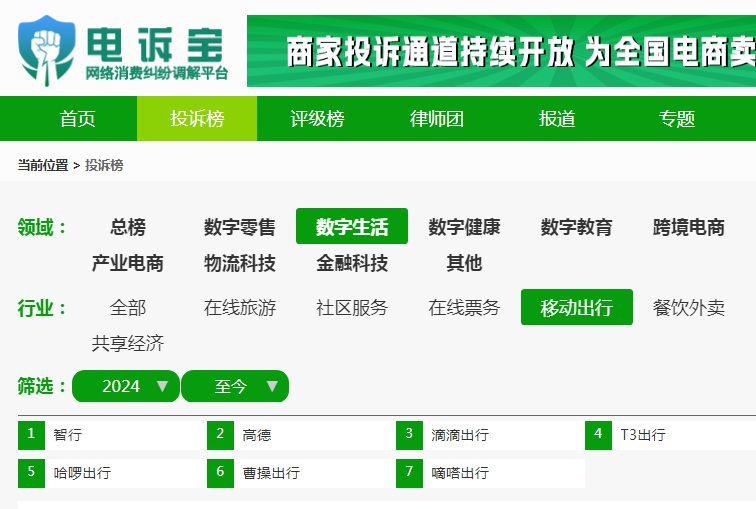Select 全部 in the industry row
This screenshot has width=756, height=509.
coord(128,308)
